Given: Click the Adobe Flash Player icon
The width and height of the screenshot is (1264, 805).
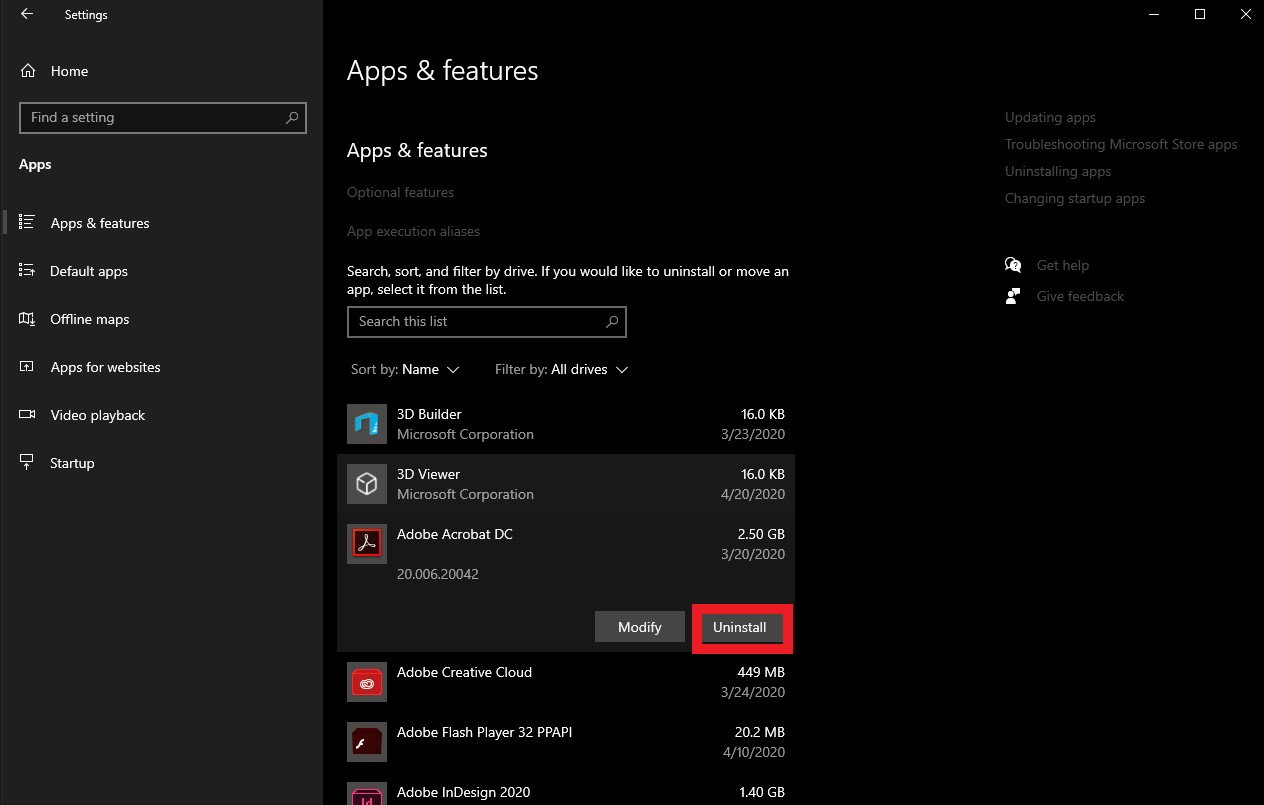Looking at the screenshot, I should [x=367, y=742].
